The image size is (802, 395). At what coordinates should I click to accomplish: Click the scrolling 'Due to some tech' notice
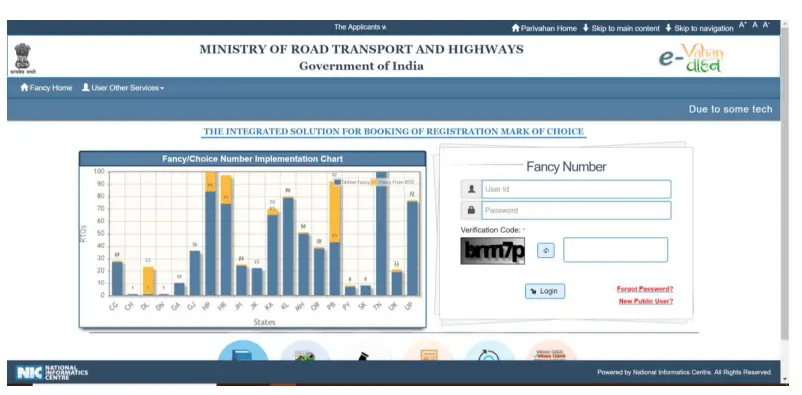pyautogui.click(x=730, y=109)
